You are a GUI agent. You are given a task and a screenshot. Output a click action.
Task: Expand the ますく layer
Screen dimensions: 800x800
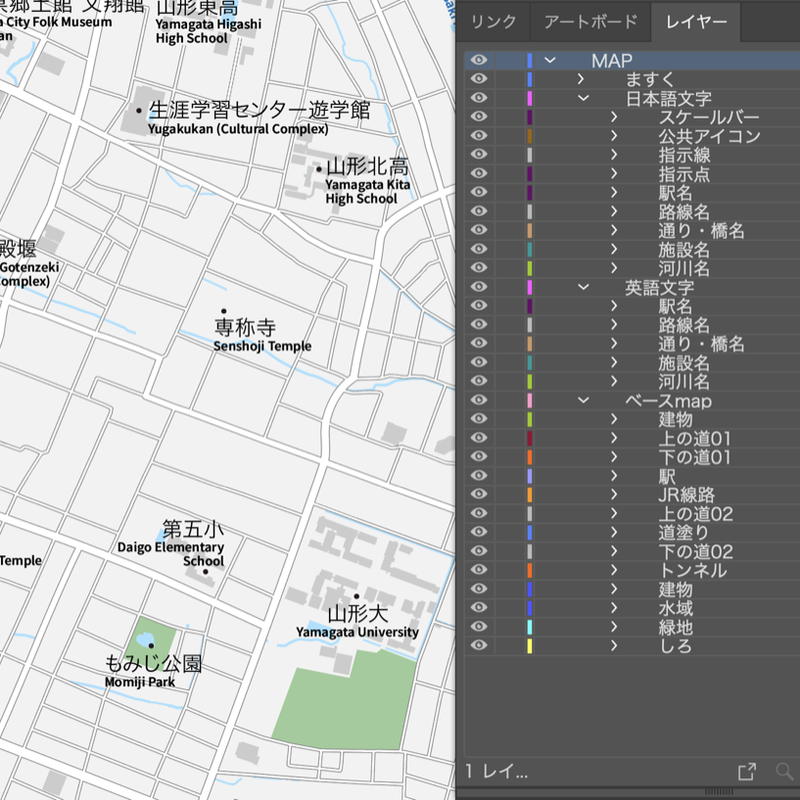coord(580,78)
